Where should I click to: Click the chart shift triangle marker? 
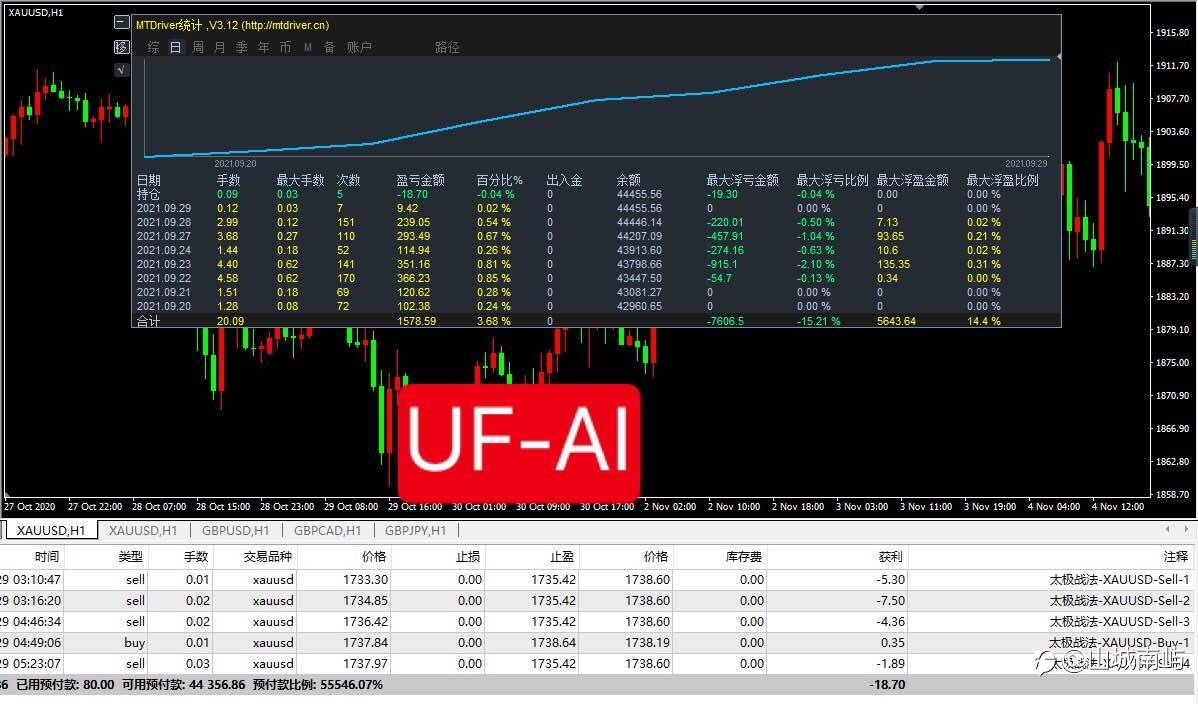[x=919, y=7]
